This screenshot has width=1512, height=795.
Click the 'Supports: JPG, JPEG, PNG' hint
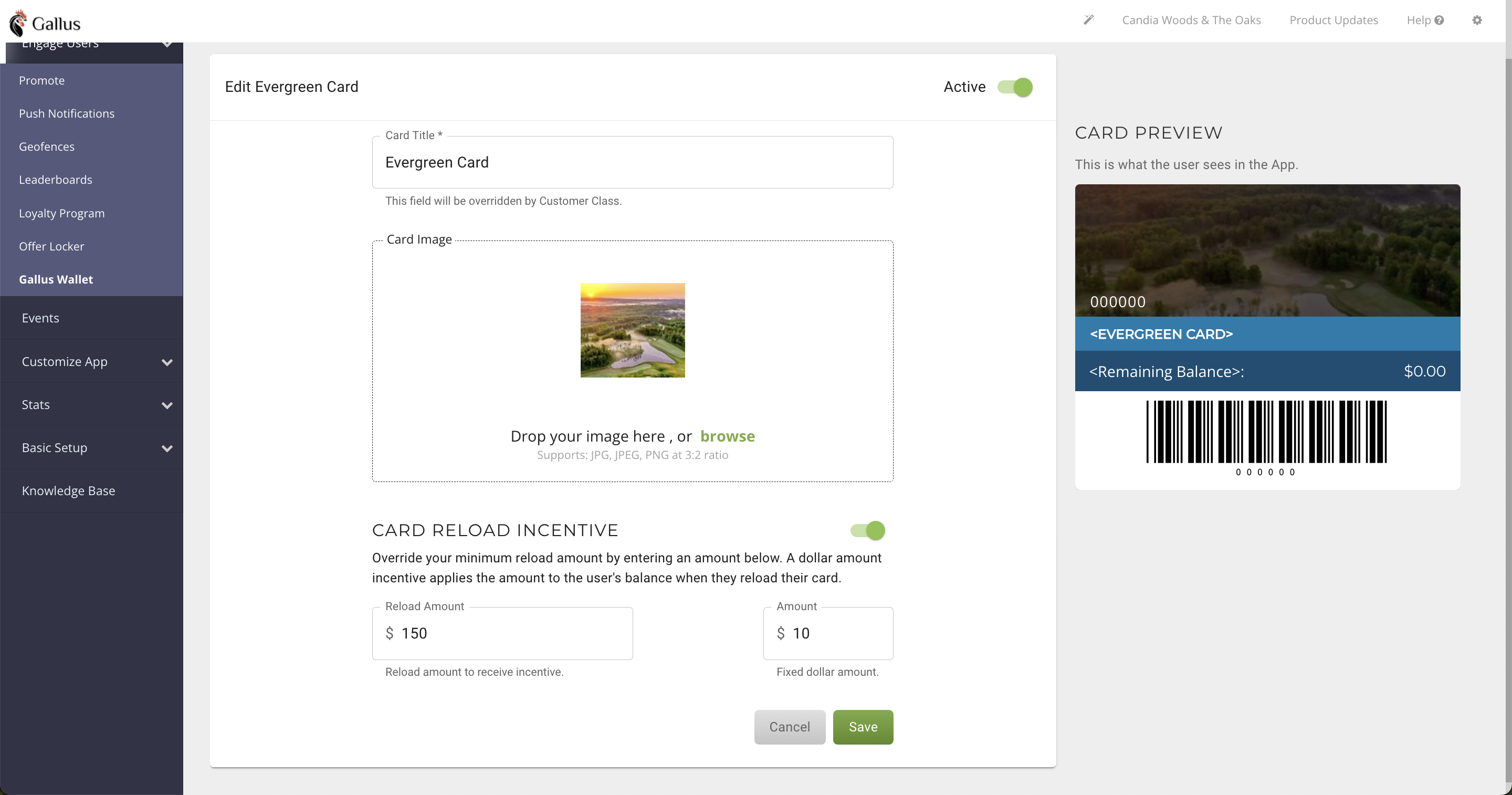pyautogui.click(x=633, y=455)
